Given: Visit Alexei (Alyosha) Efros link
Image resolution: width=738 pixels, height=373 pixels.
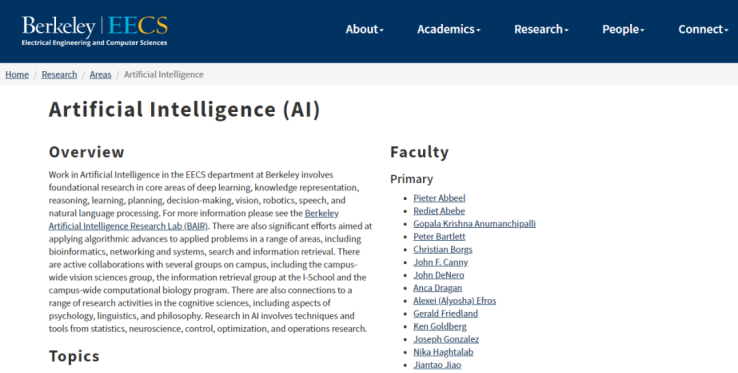Looking at the screenshot, I should [455, 300].
